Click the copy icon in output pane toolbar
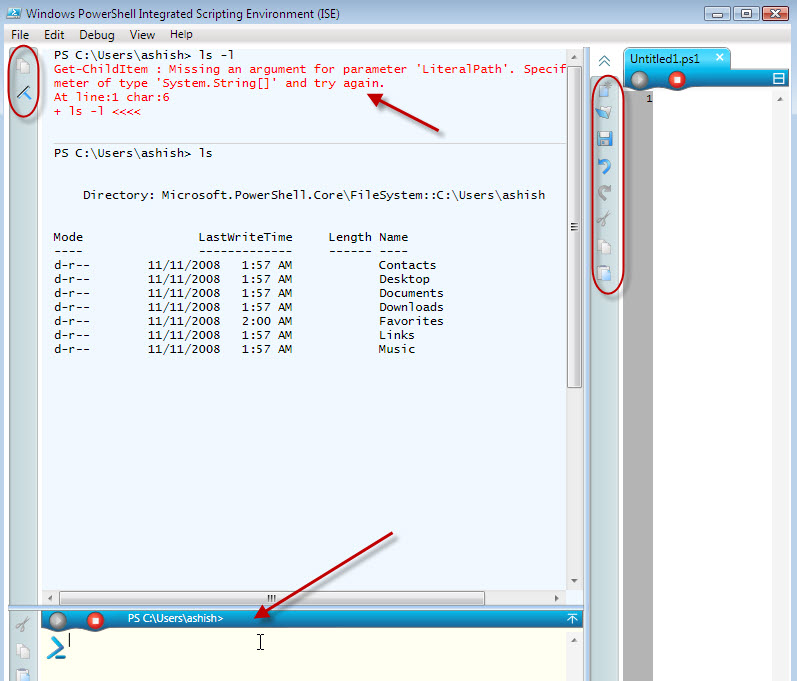 [x=23, y=66]
